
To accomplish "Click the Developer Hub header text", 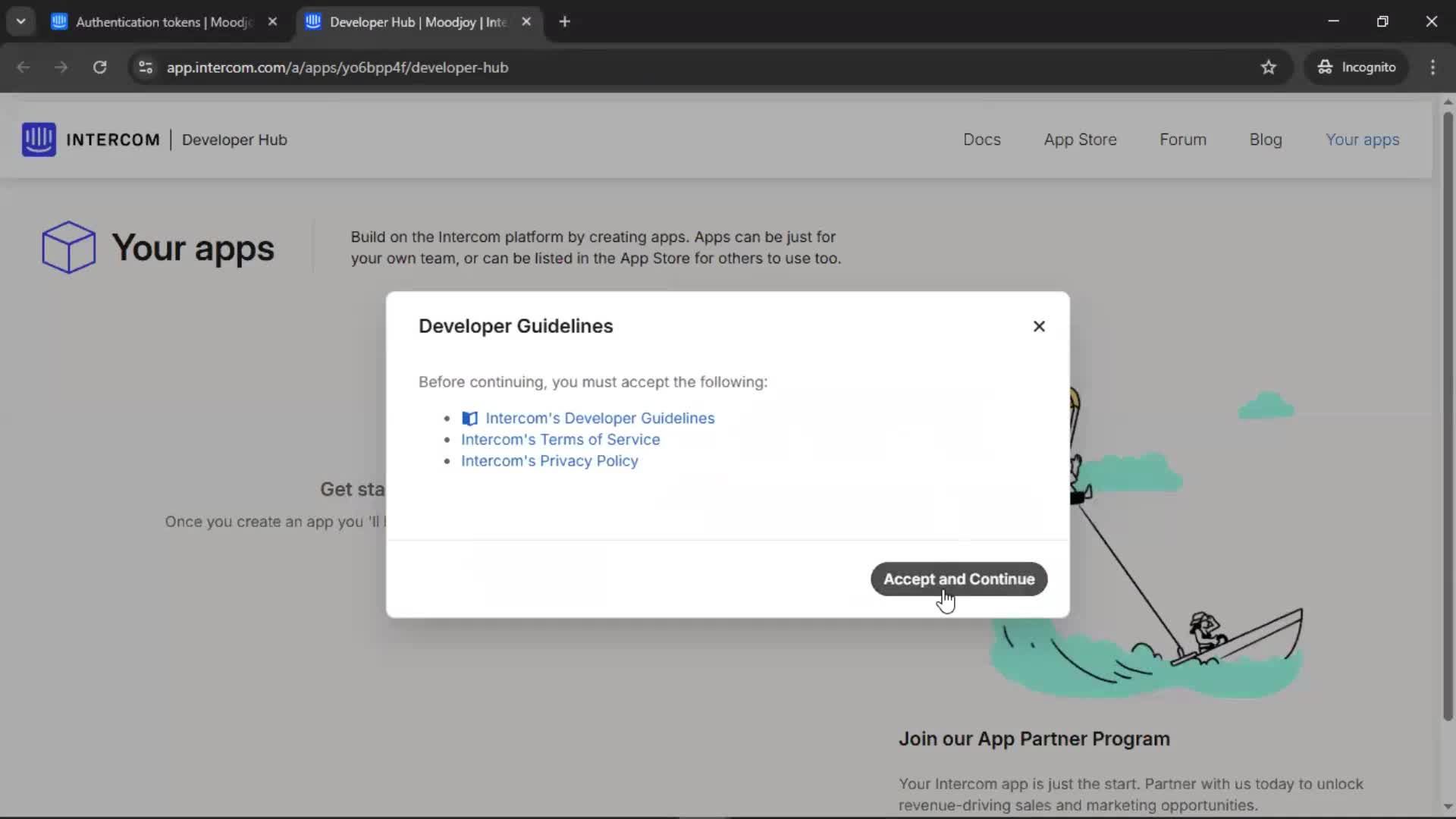I will 234,140.
